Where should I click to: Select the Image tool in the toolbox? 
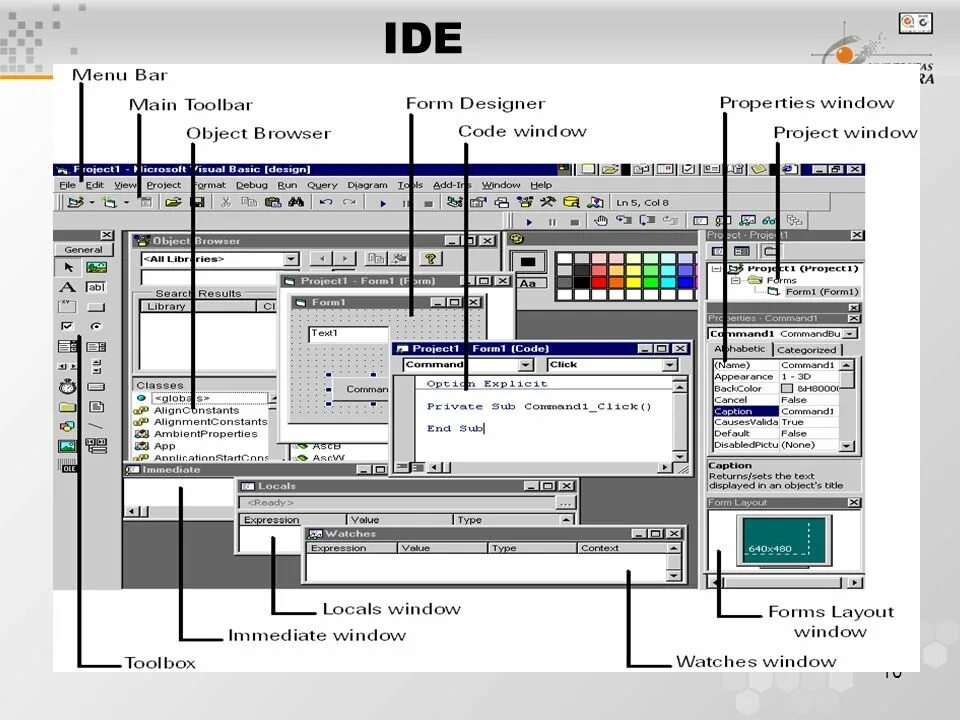coord(67,446)
